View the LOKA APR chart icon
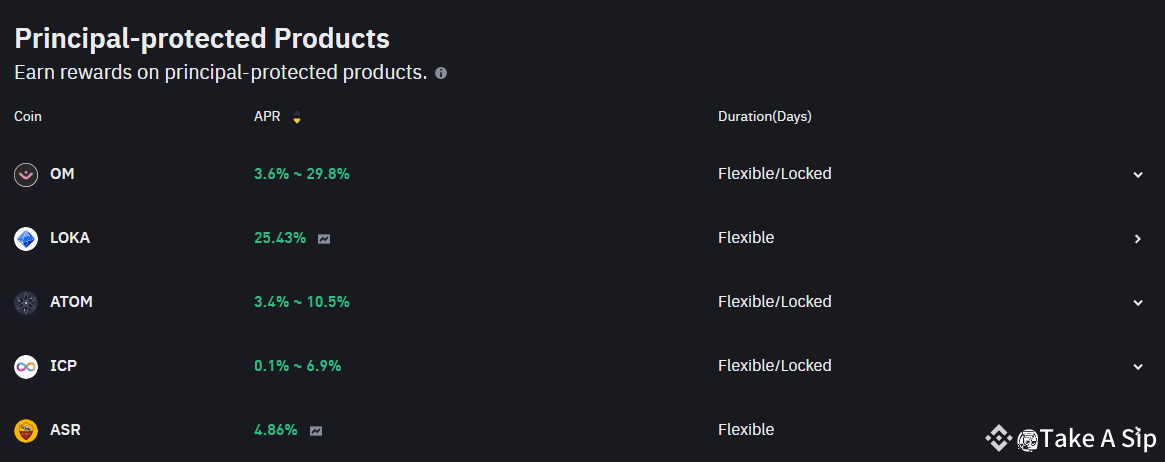The height and width of the screenshot is (462, 1165). point(324,239)
